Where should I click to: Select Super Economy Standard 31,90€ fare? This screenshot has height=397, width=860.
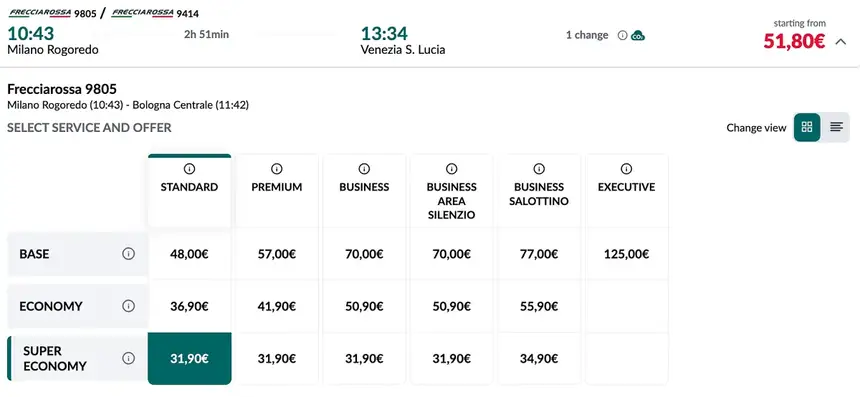pos(189,359)
